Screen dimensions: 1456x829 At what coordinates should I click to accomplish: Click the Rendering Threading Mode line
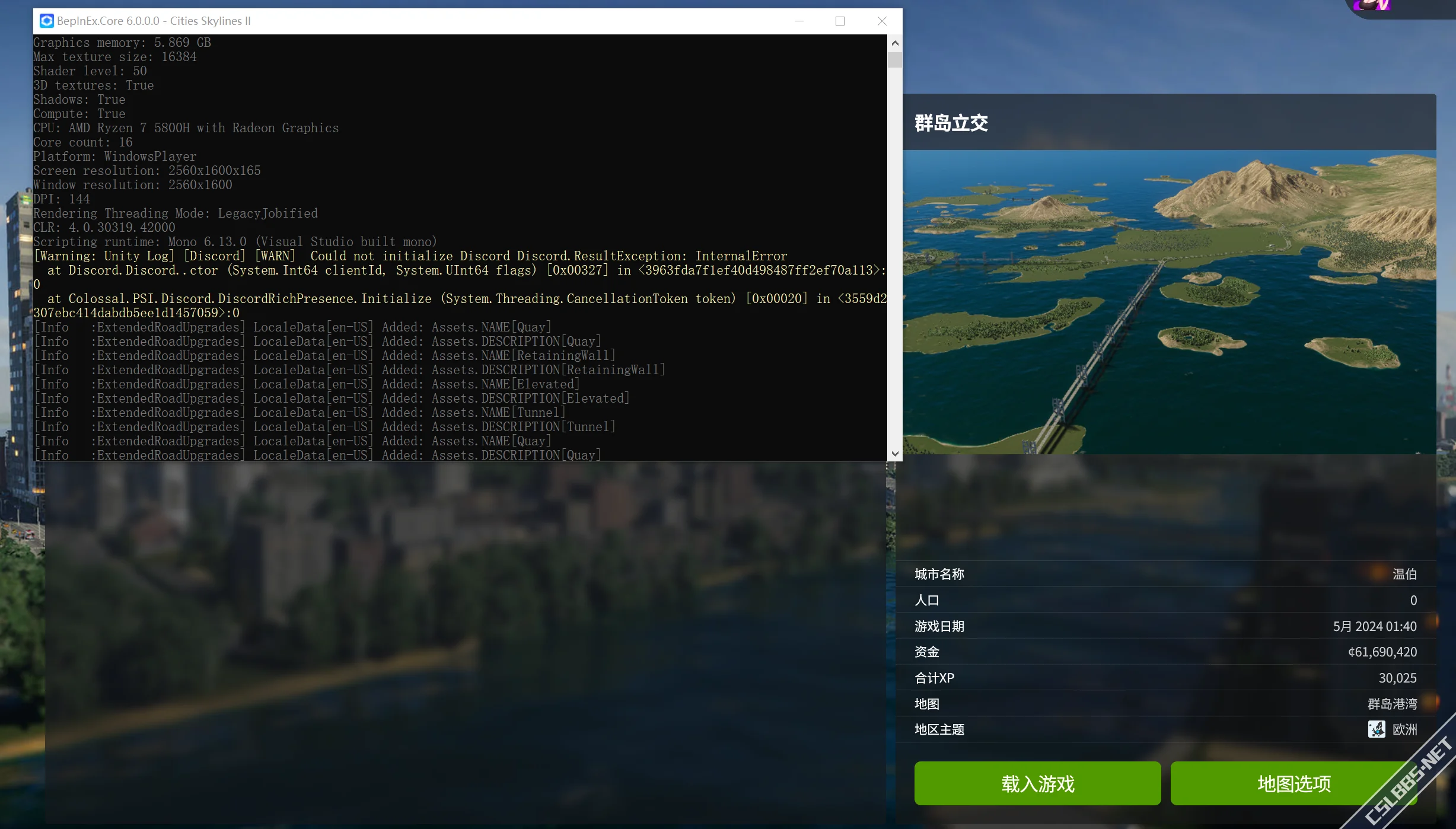click(176, 213)
